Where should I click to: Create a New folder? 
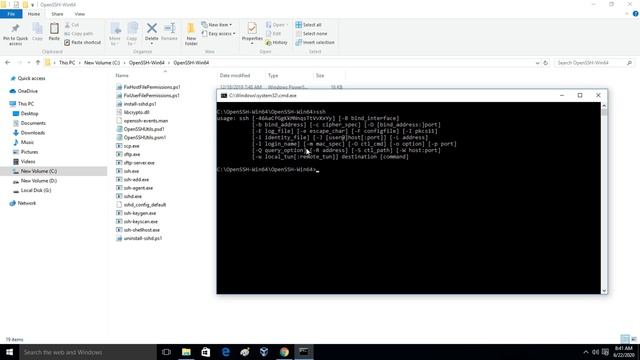coord(191,34)
